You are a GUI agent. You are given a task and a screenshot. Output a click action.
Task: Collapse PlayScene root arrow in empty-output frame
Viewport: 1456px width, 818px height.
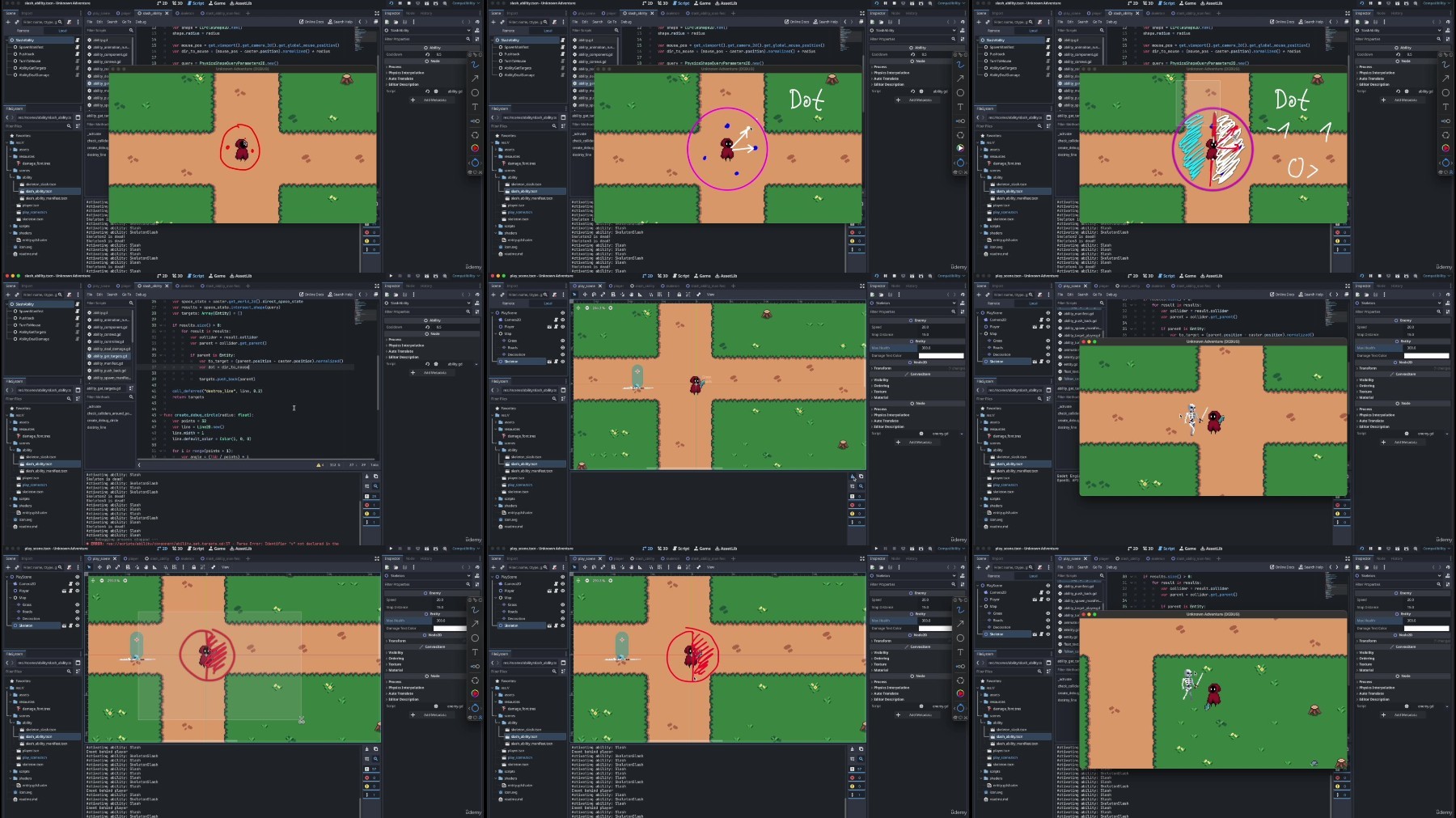tap(492, 312)
